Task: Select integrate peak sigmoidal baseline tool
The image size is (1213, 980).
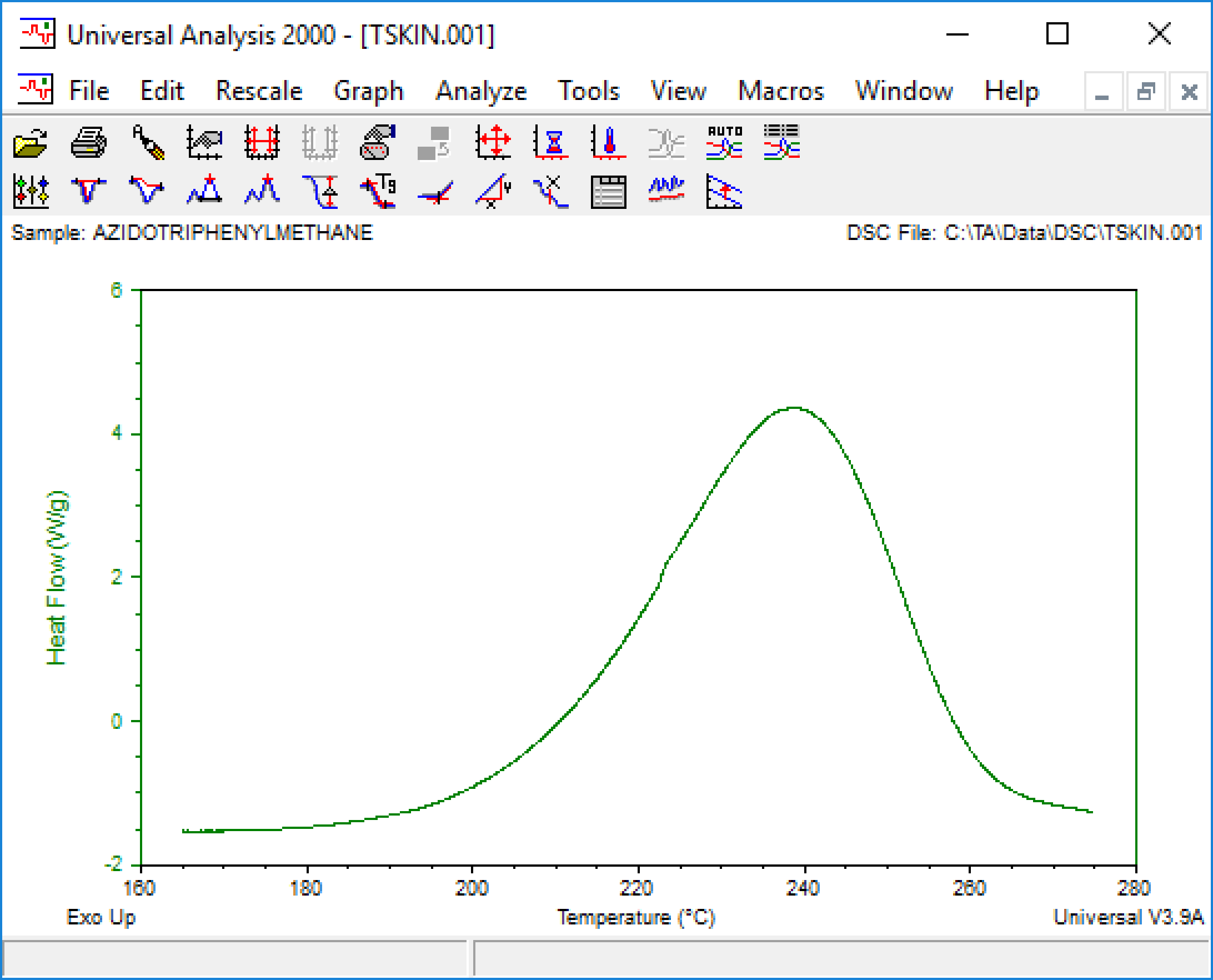Action: click(x=147, y=191)
